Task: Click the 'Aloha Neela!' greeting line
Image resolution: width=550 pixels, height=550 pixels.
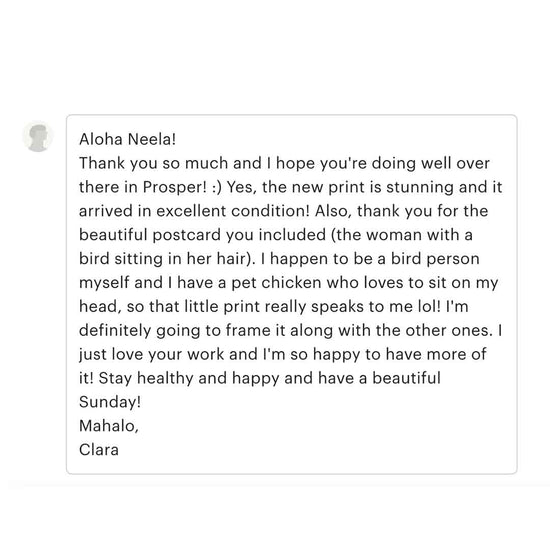Action: 127,139
